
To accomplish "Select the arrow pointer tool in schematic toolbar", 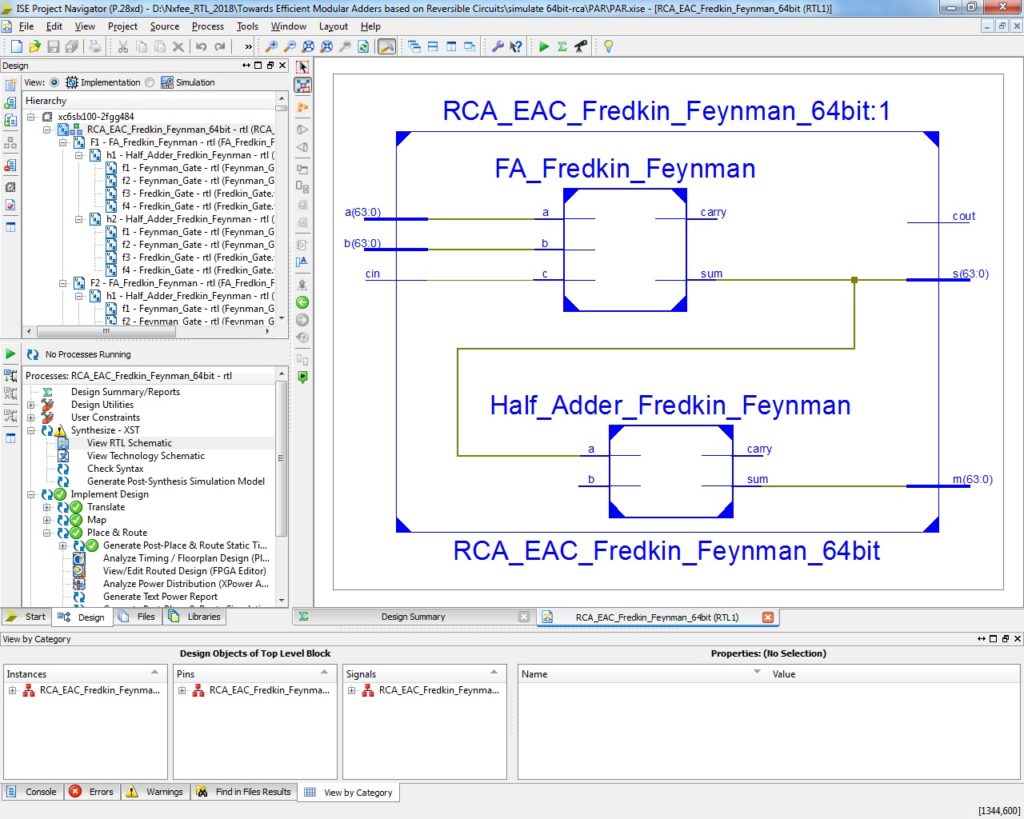I will (x=303, y=66).
